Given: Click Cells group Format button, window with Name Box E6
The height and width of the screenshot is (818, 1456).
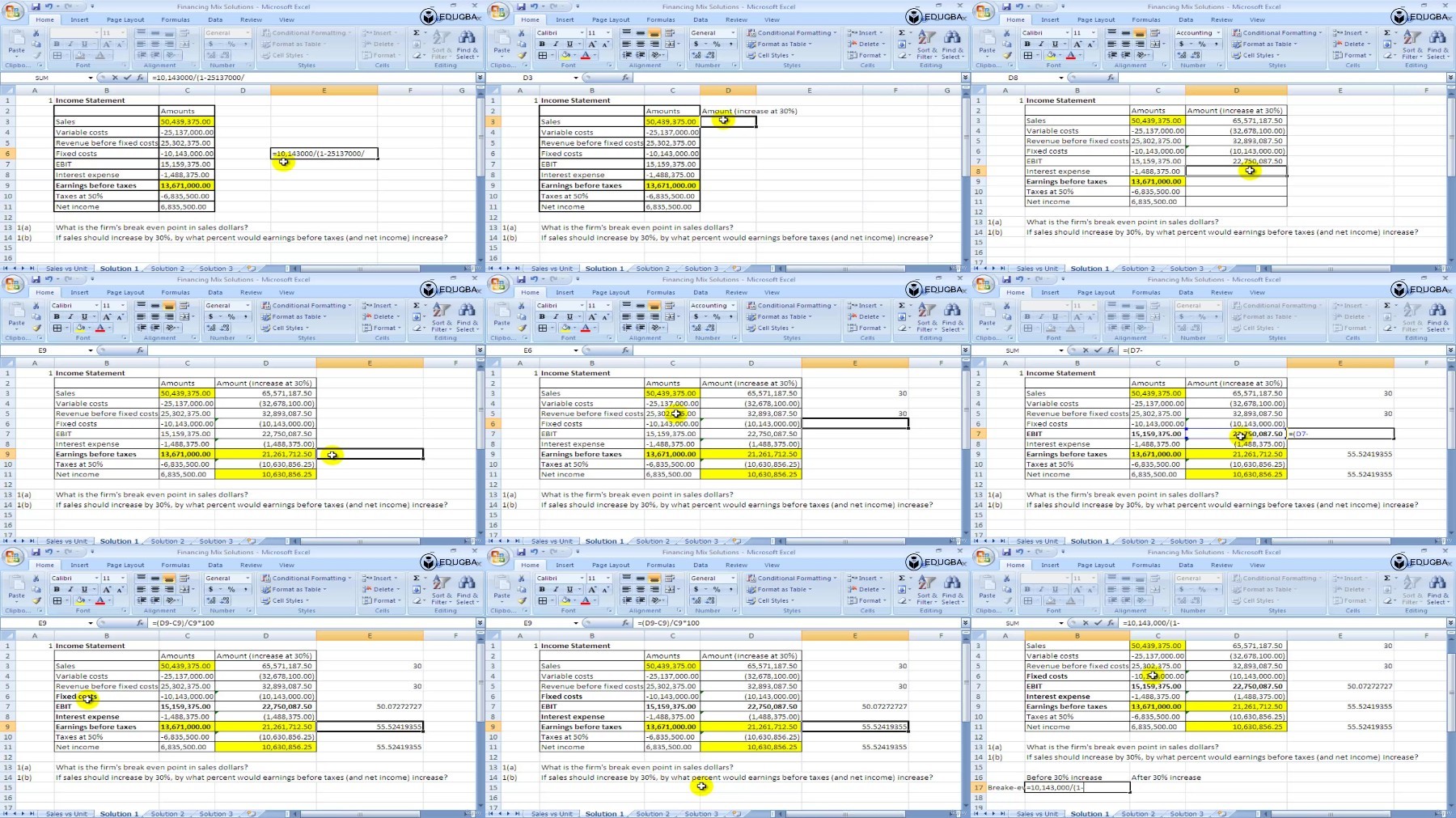Looking at the screenshot, I should tap(865, 328).
